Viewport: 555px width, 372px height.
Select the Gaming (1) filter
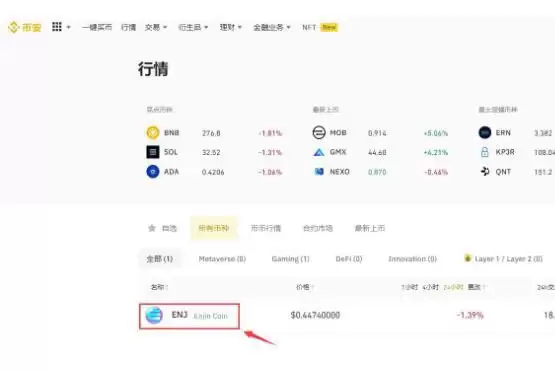click(291, 259)
